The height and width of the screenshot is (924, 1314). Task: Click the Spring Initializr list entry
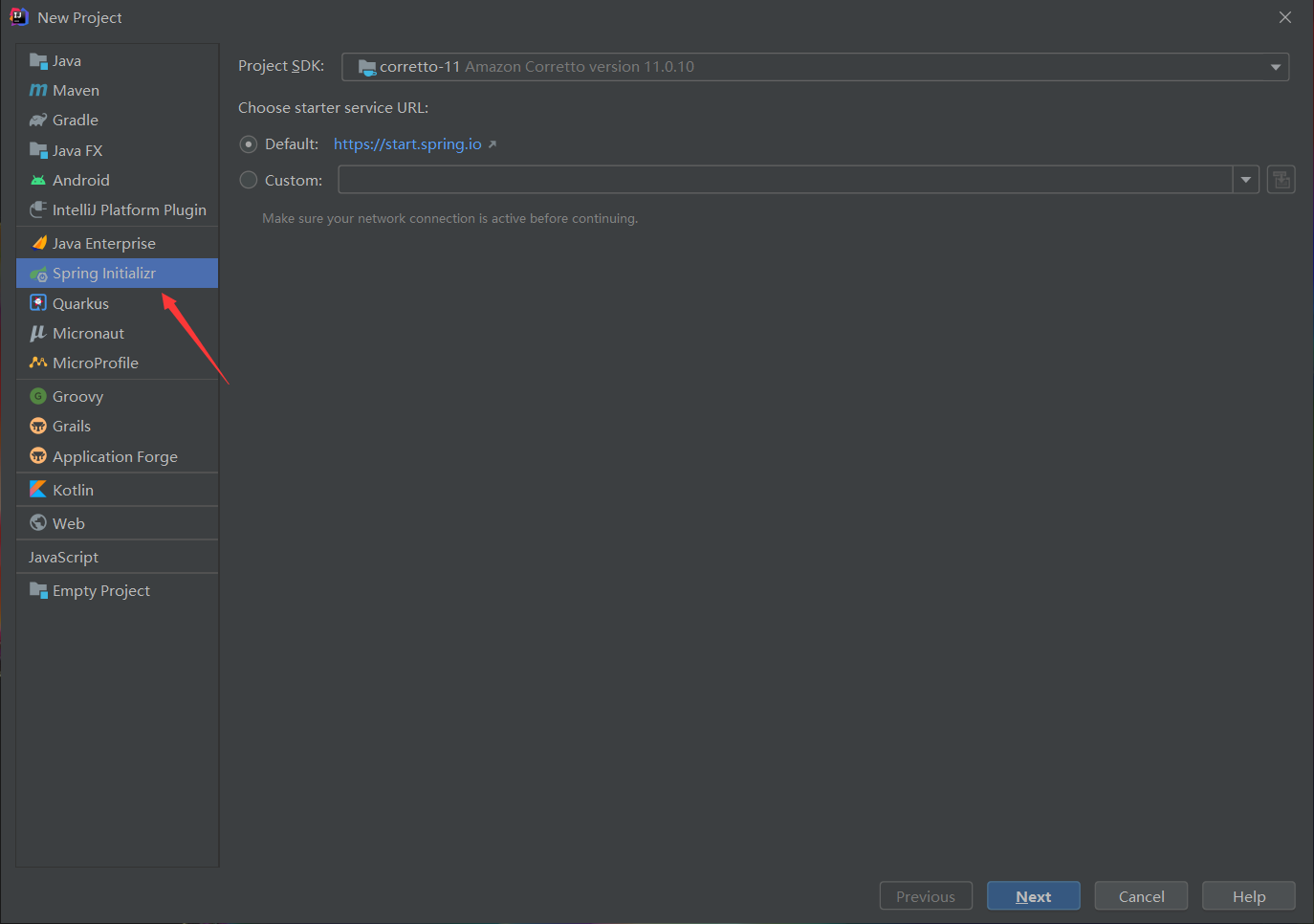point(117,274)
